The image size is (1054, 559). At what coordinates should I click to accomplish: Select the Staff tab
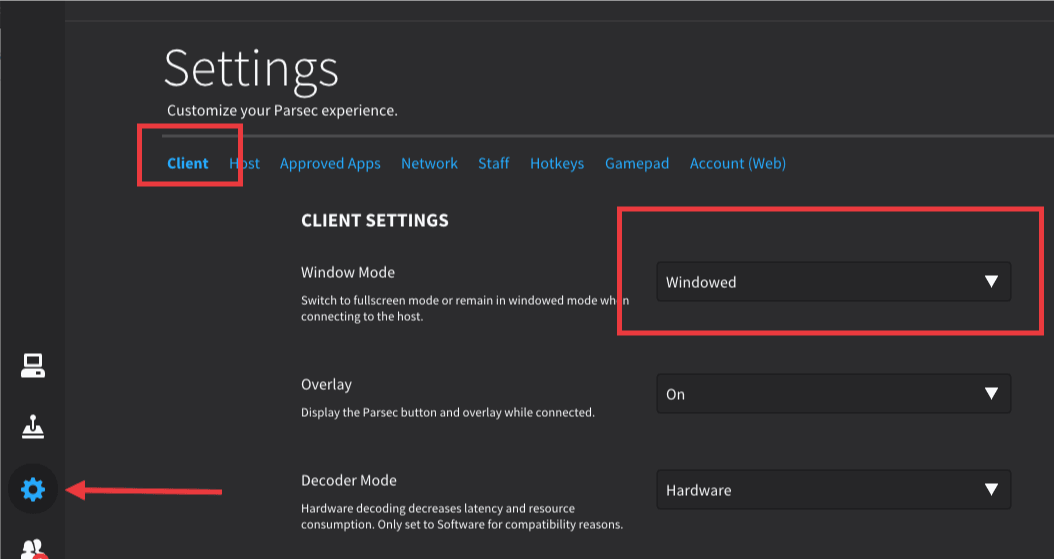[493, 163]
